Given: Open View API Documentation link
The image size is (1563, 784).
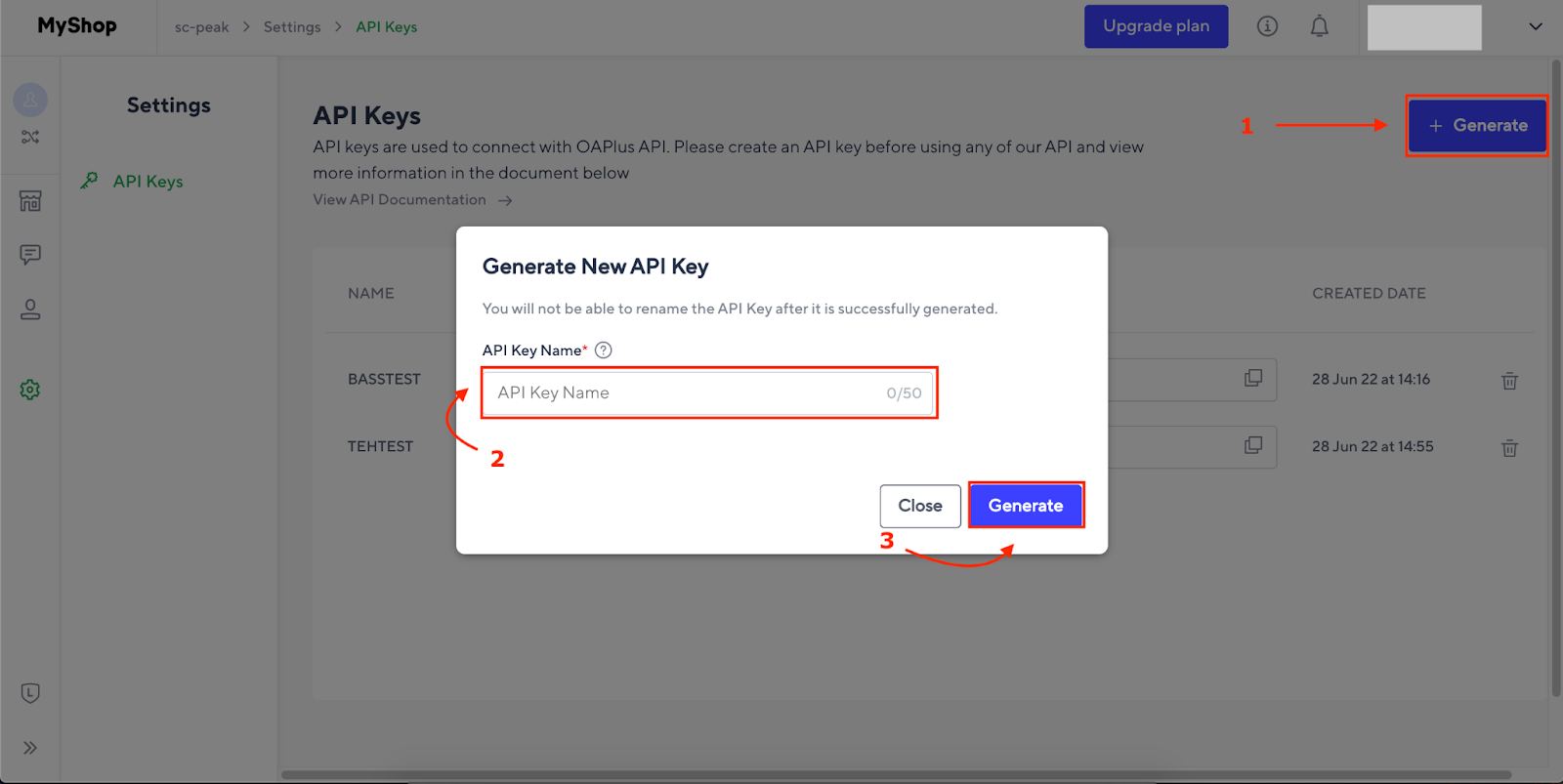Looking at the screenshot, I should pyautogui.click(x=400, y=199).
